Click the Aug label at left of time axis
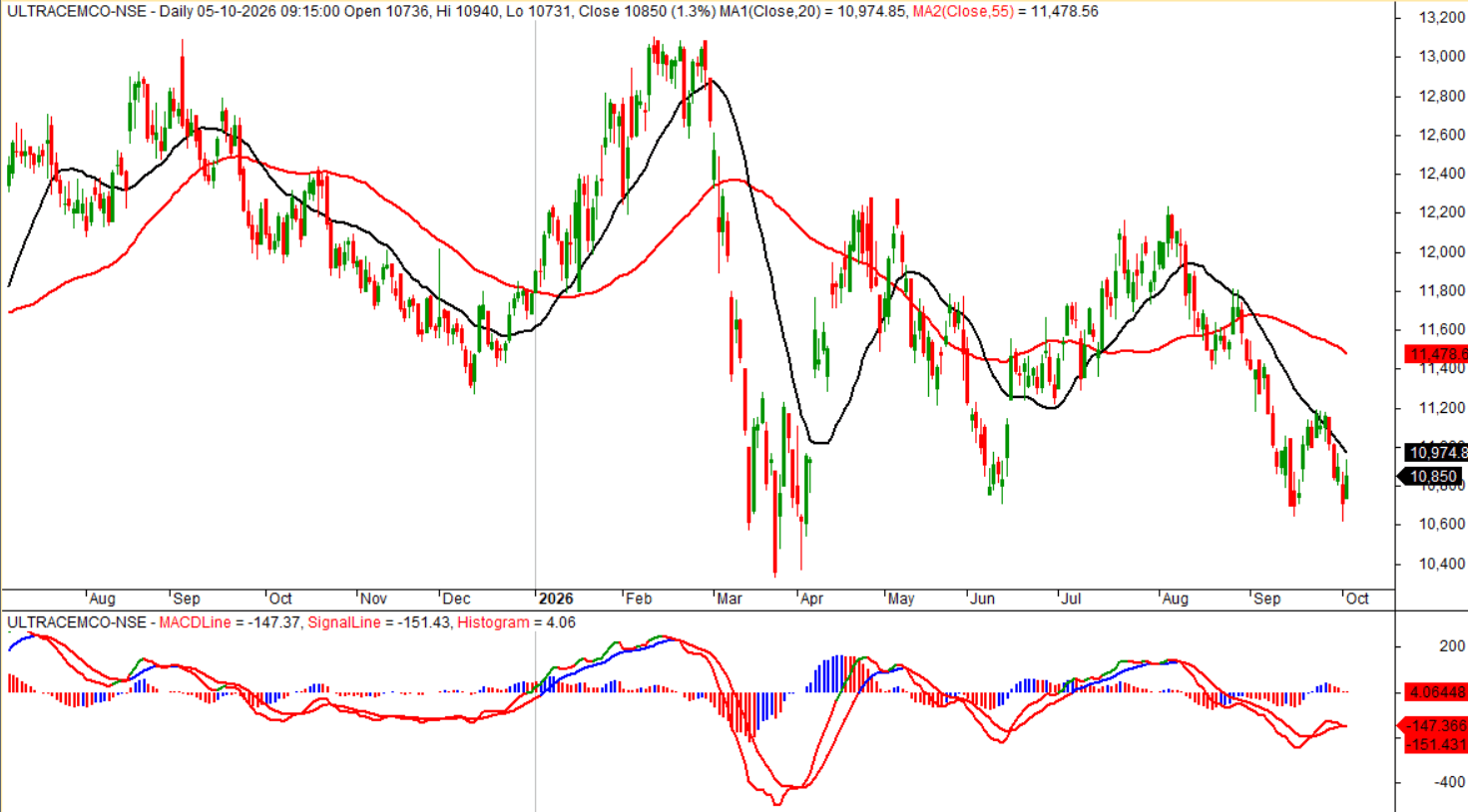 coord(102,599)
